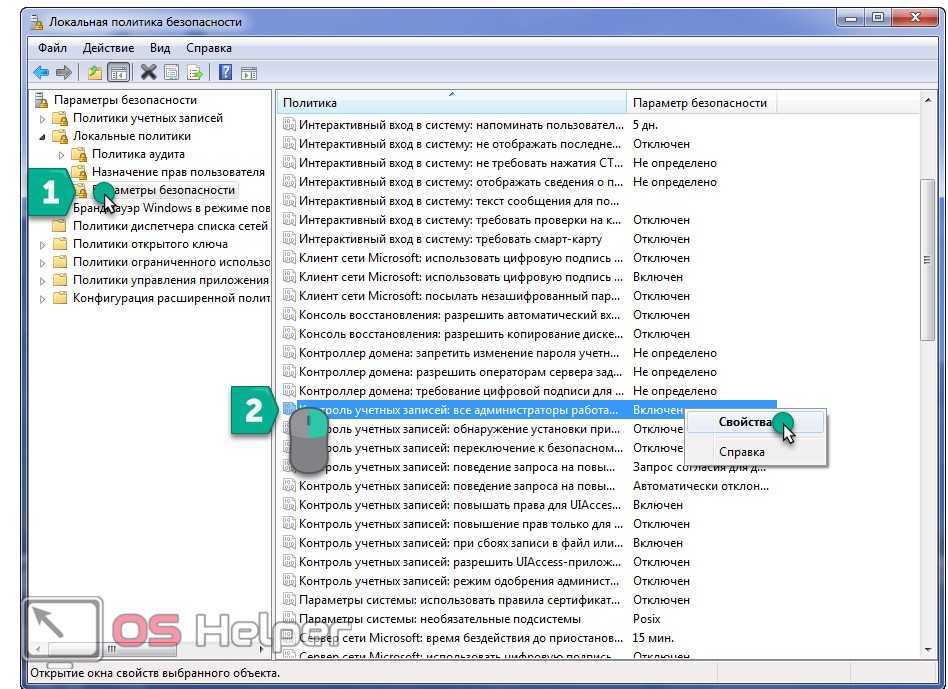Viewport: 948px width, 689px height.
Task: Click the Up one level folder icon
Action: (x=94, y=72)
